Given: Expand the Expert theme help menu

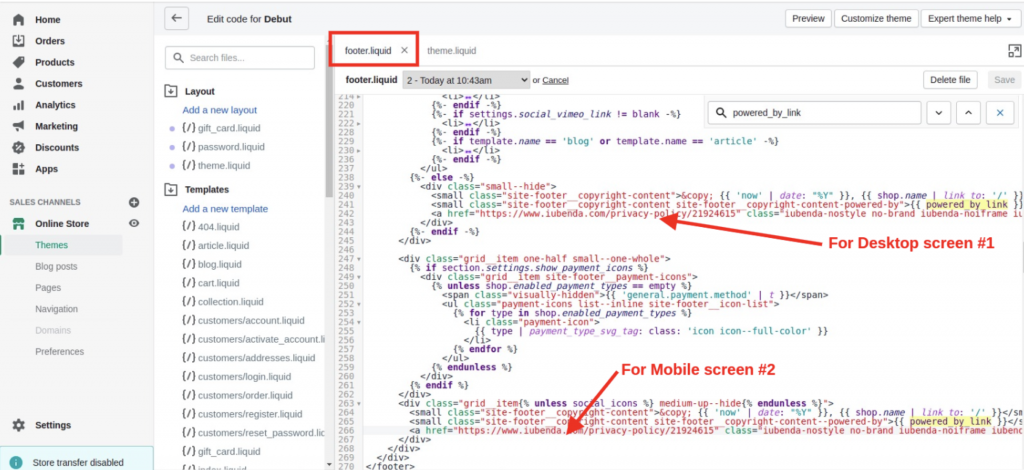Looking at the screenshot, I should [969, 18].
